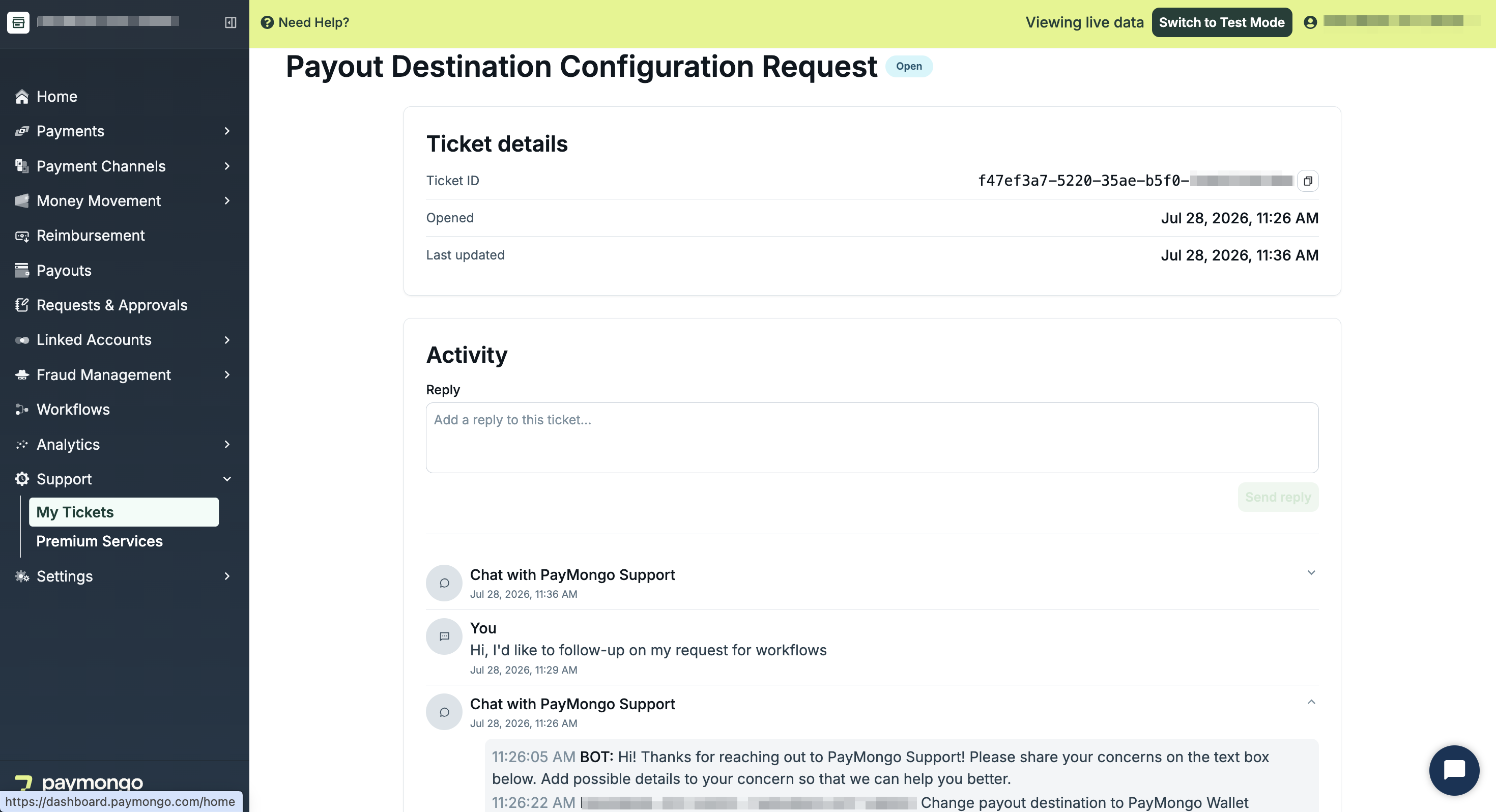Click the Reimbursement sidebar icon

(22, 236)
